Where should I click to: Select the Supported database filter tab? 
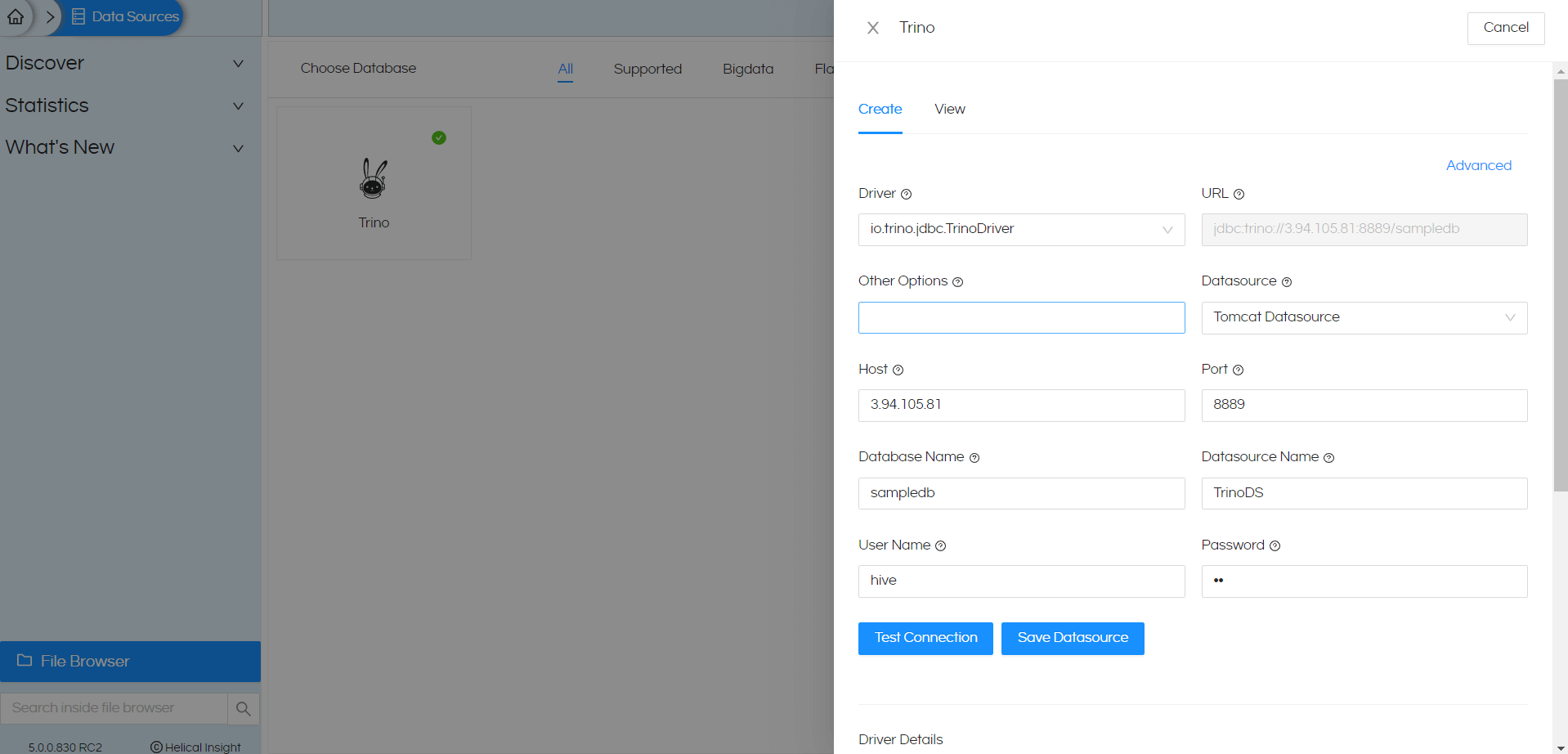pos(647,69)
